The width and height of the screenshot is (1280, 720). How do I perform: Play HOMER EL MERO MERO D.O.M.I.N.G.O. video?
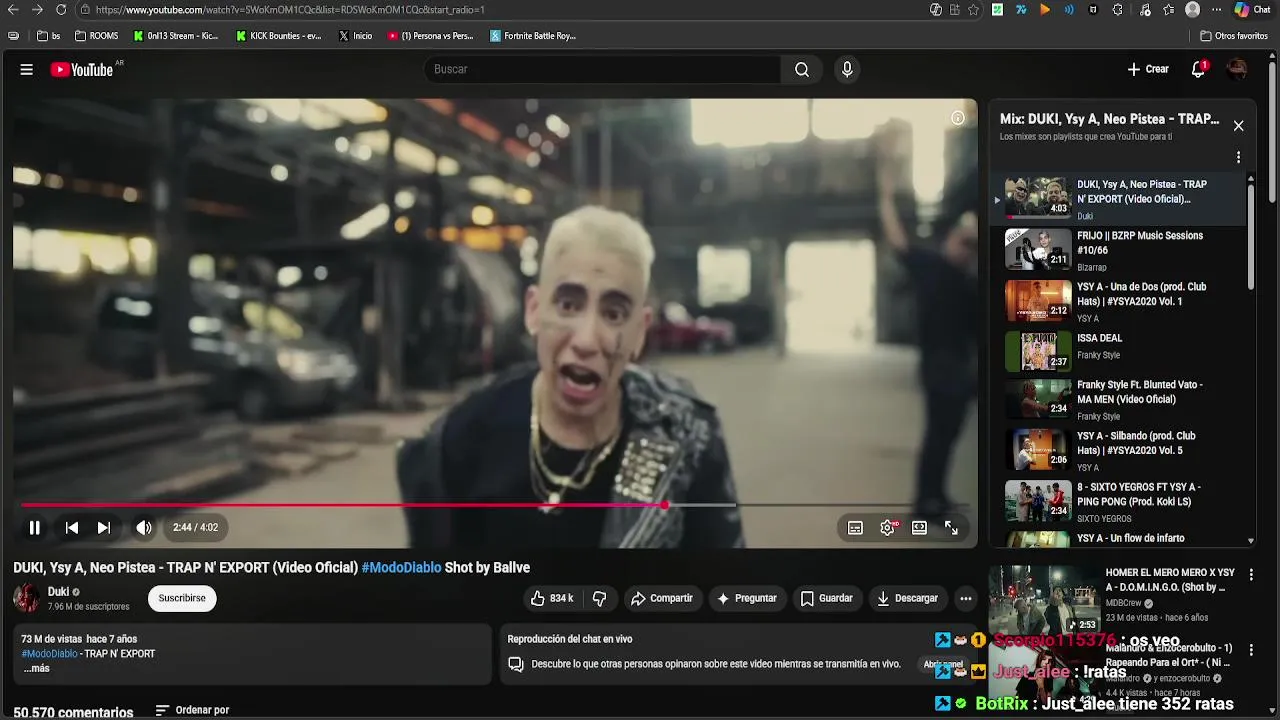tap(1044, 598)
